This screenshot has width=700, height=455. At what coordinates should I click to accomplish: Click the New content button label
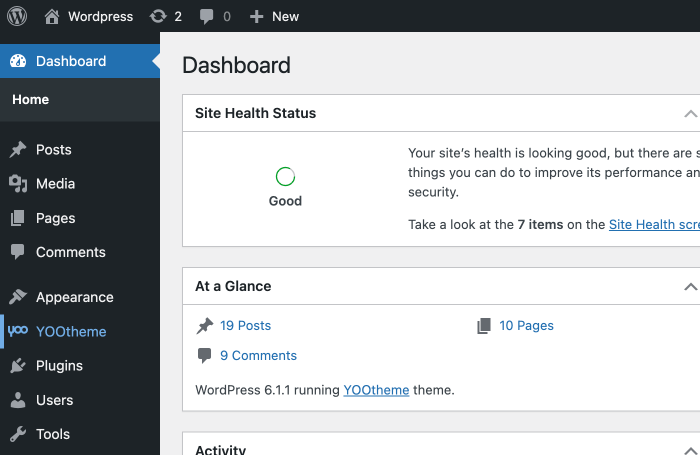(x=285, y=17)
